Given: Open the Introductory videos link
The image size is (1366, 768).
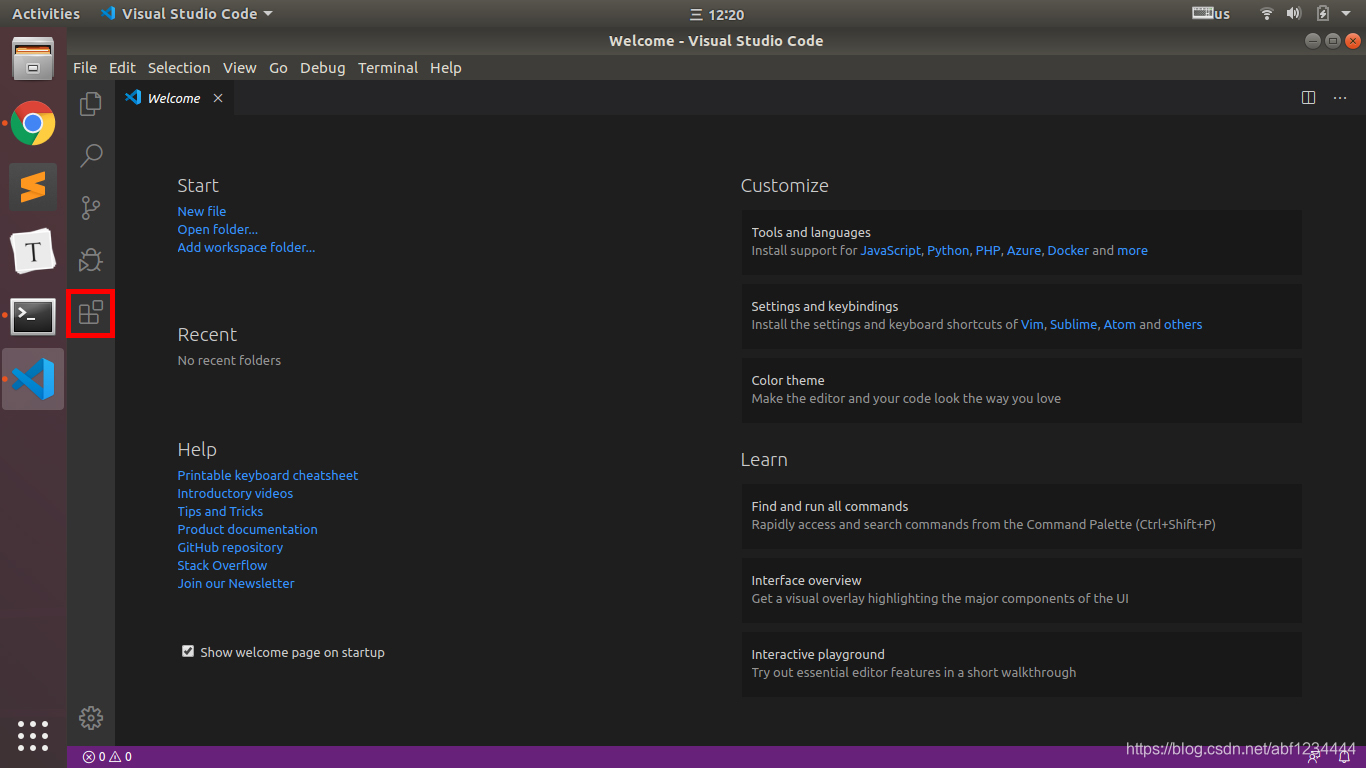Looking at the screenshot, I should point(235,493).
